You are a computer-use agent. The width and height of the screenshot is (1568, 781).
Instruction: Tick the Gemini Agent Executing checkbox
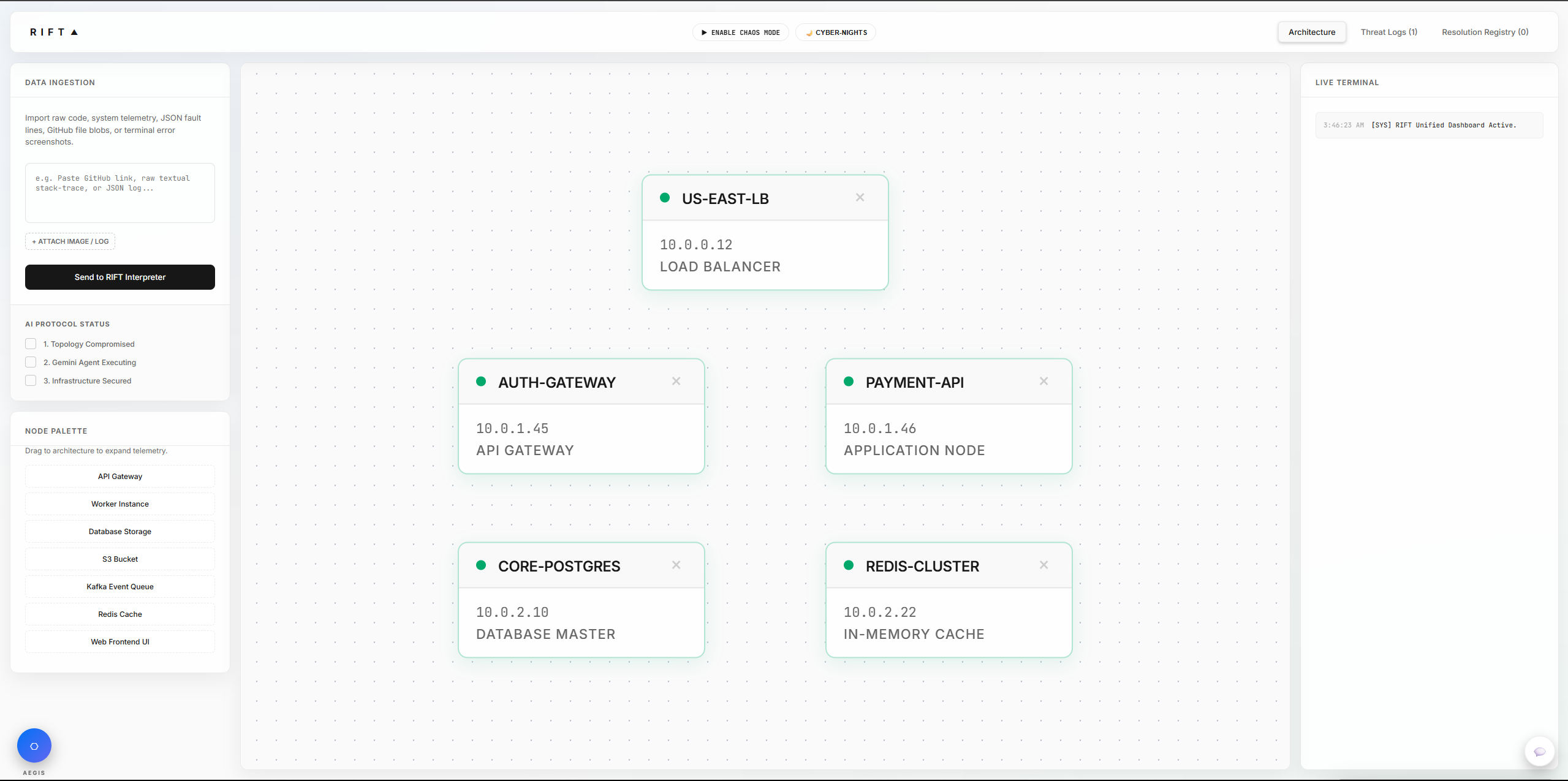[x=31, y=362]
